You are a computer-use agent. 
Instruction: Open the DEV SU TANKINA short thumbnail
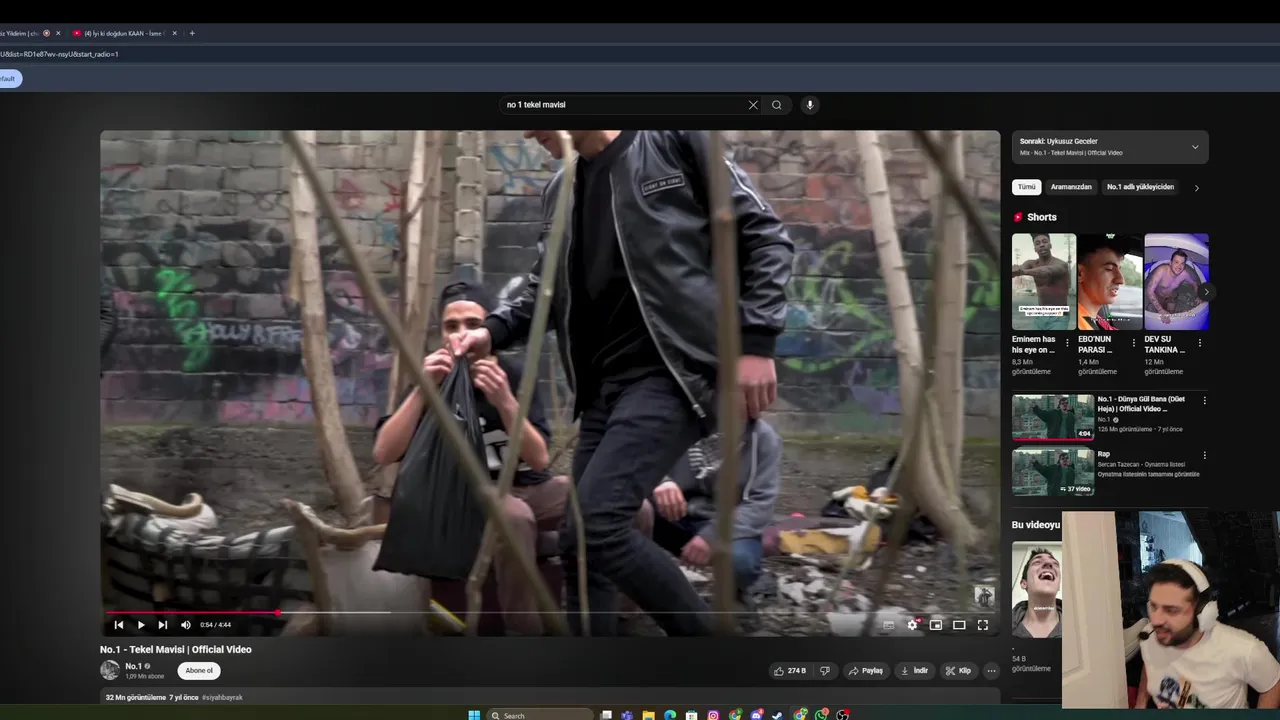pyautogui.click(x=1176, y=282)
